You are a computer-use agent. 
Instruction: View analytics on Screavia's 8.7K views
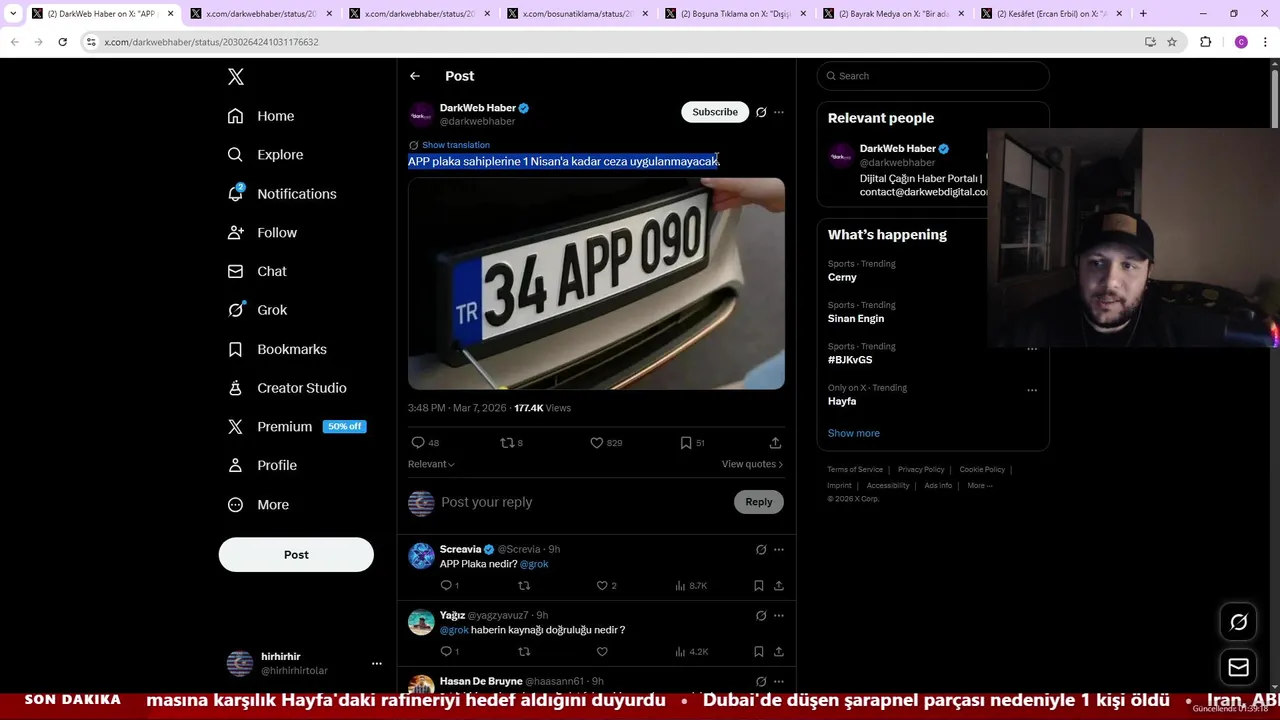tap(691, 586)
